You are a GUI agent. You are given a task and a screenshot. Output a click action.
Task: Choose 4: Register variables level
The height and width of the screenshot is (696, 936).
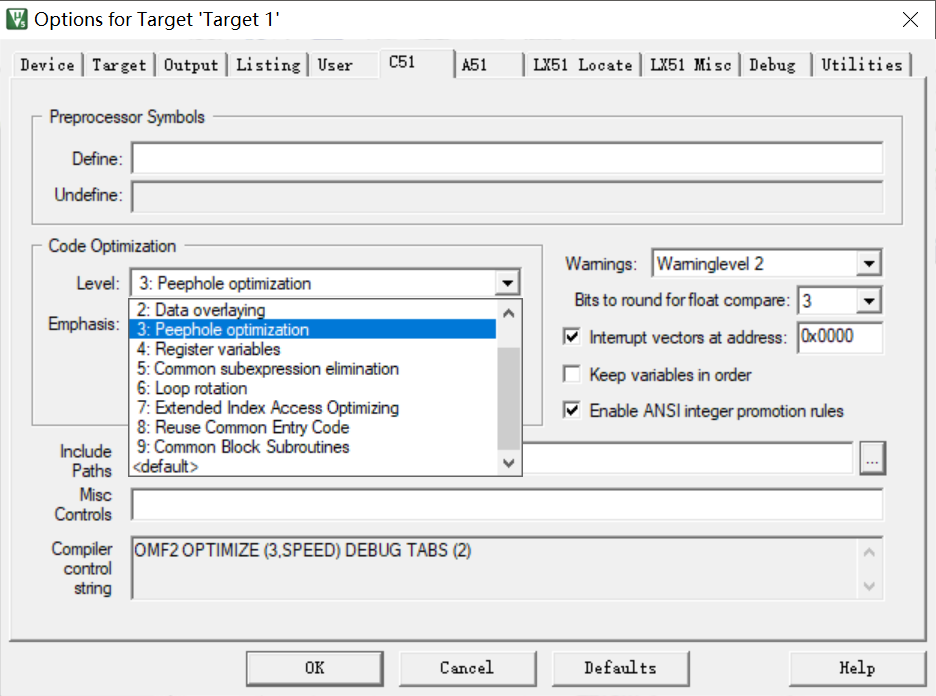[x=313, y=349]
